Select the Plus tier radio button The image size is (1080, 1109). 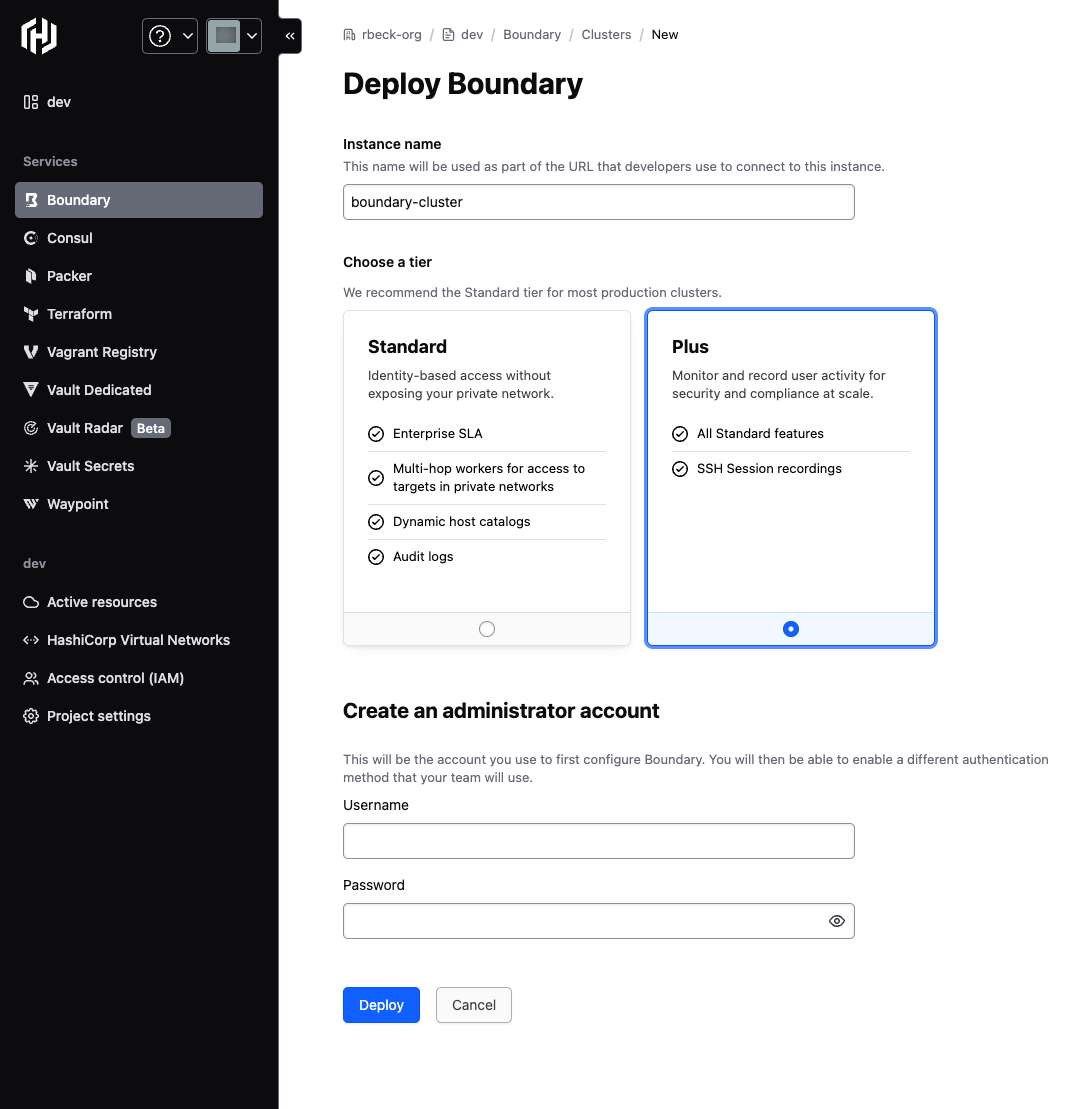point(791,629)
